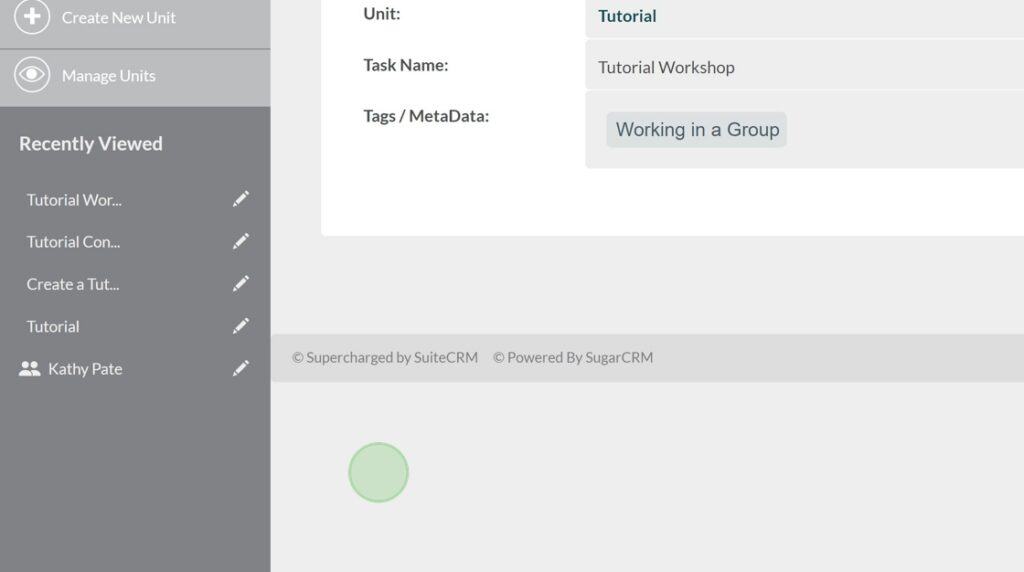The height and width of the screenshot is (572, 1024).
Task: Click the plus icon for Create New Unit
Action: click(32, 17)
